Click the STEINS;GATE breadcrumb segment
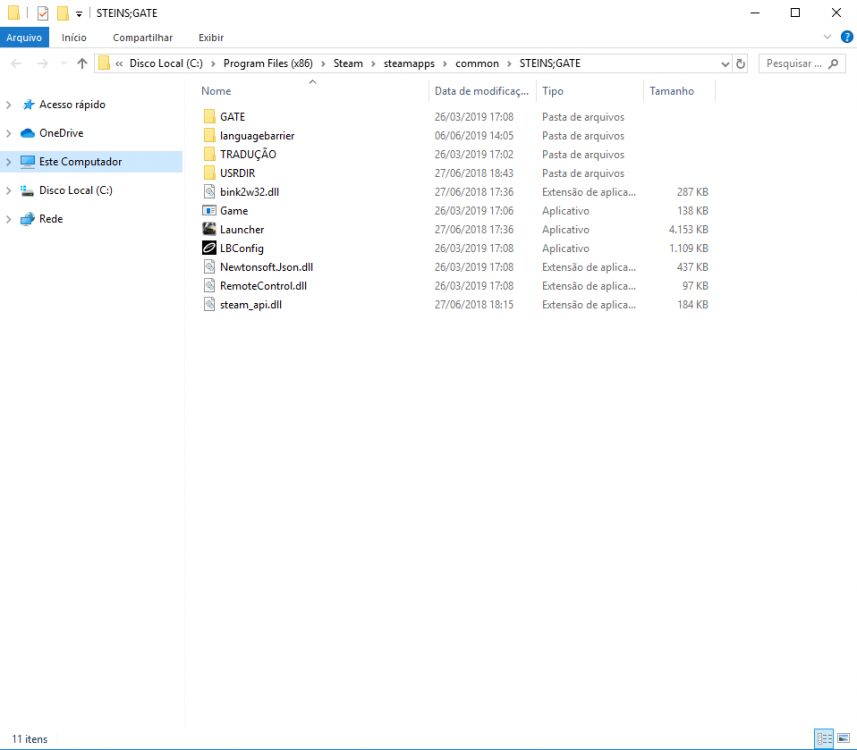This screenshot has height=750, width=857. tap(550, 63)
